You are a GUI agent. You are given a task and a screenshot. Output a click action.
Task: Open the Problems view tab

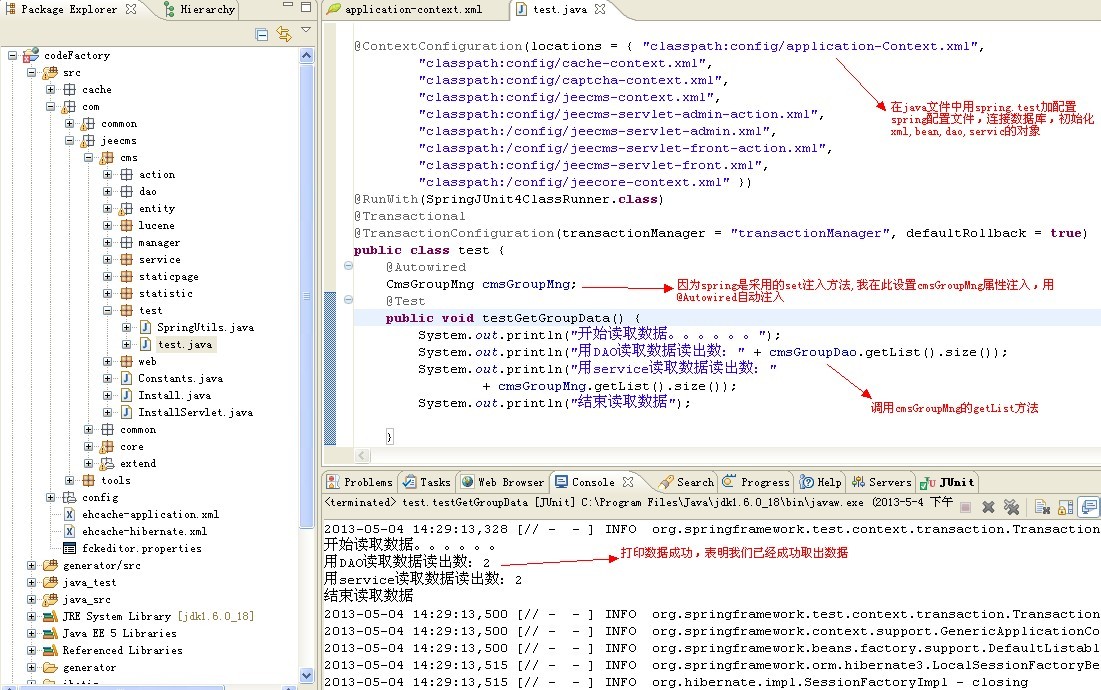coord(360,482)
